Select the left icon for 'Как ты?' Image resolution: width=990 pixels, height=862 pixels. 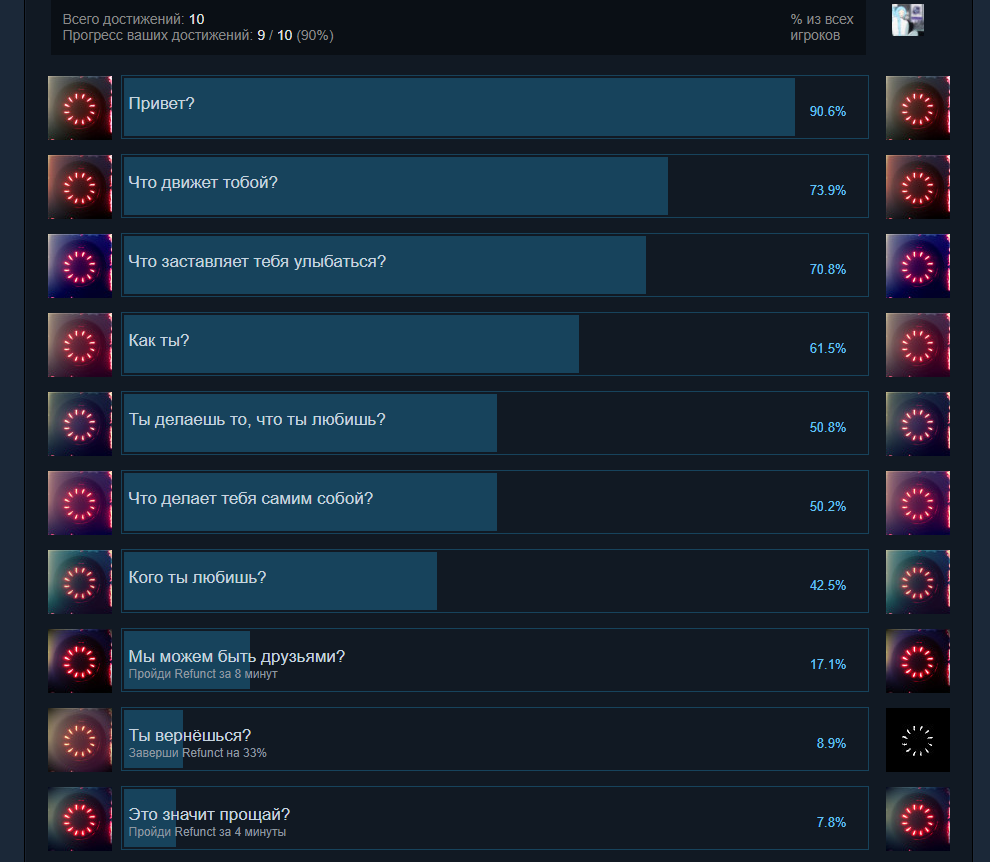pos(80,345)
